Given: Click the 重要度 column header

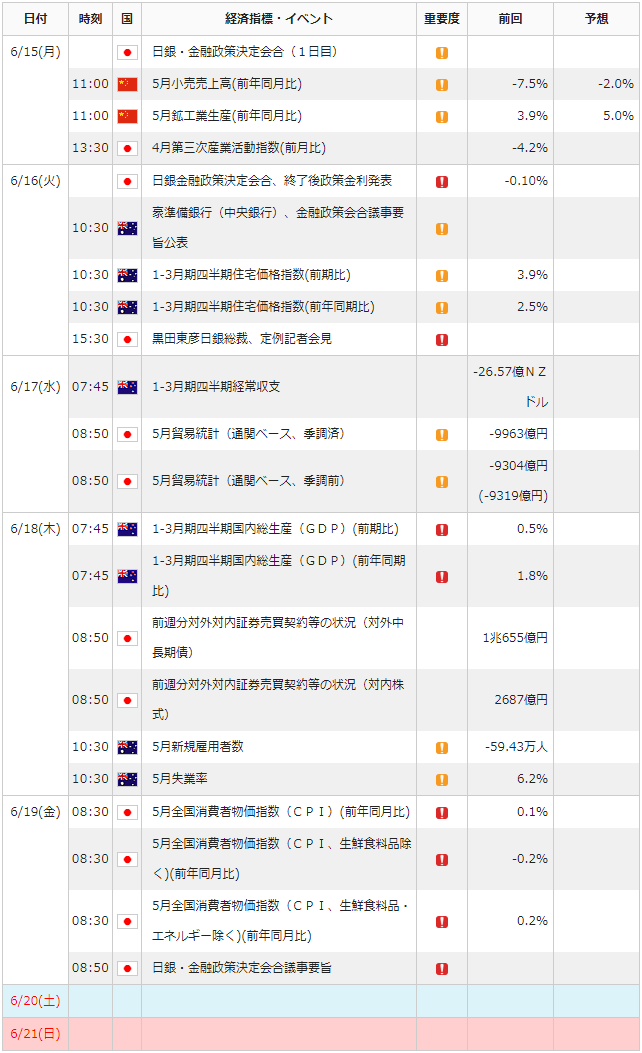Looking at the screenshot, I should [x=442, y=19].
